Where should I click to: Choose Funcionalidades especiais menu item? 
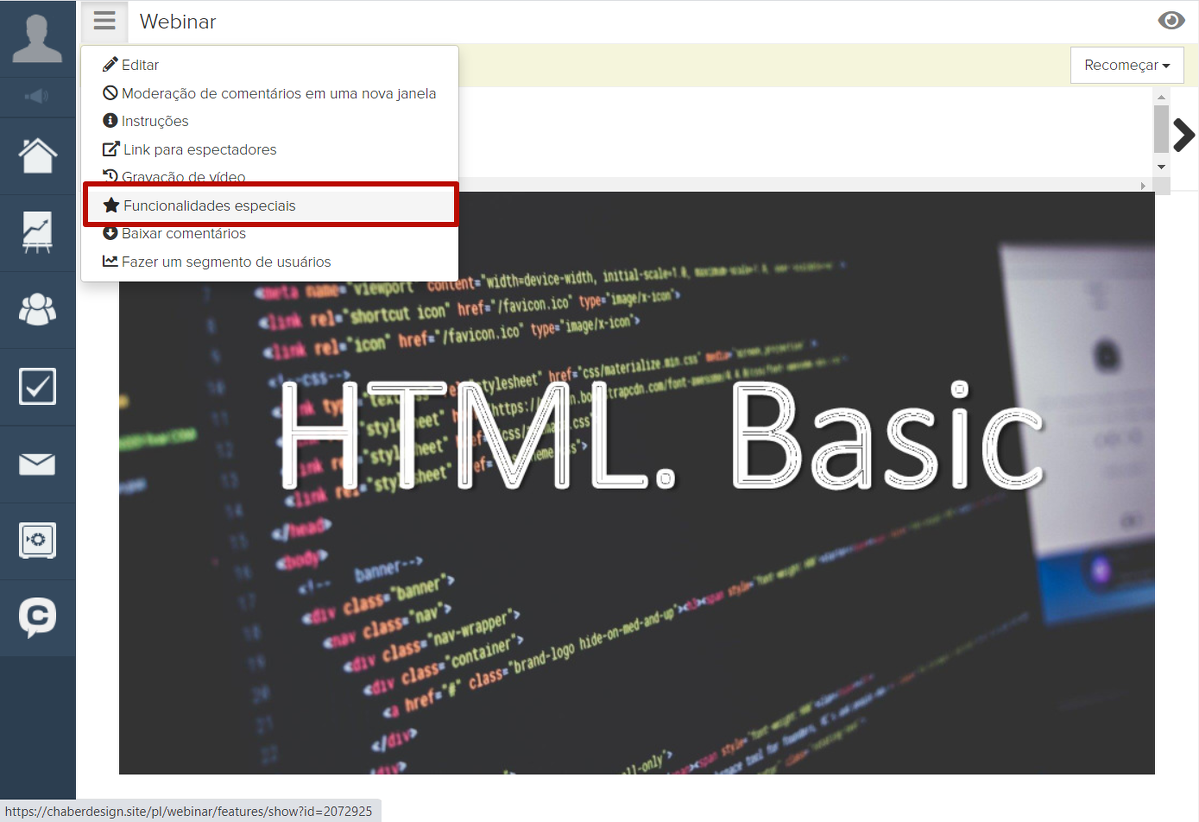point(209,205)
